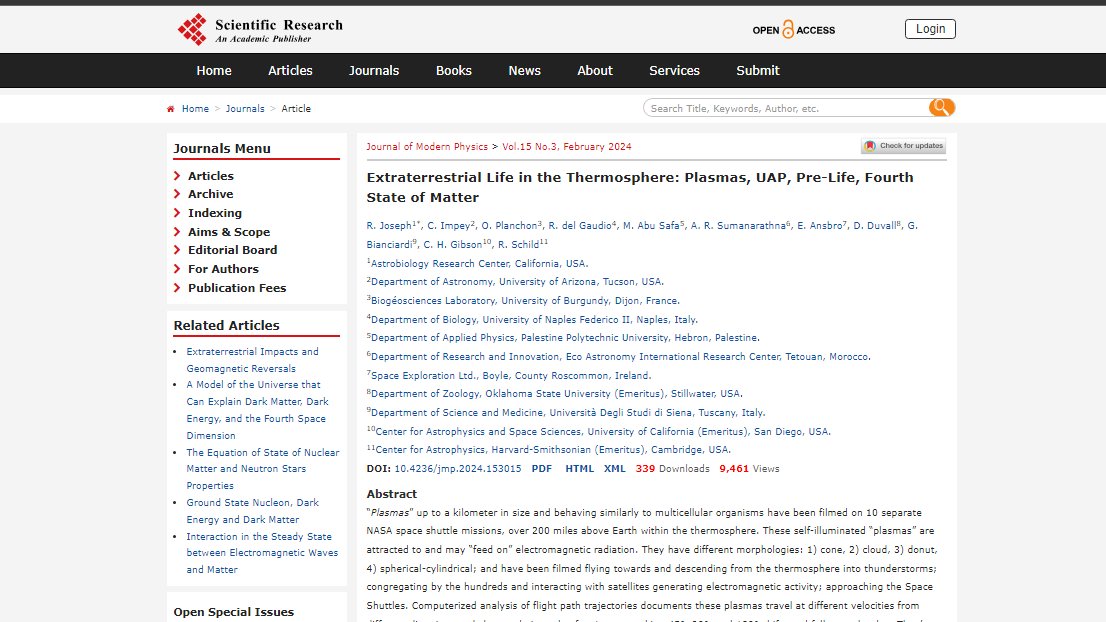Click the 339 downloads count
This screenshot has height=622, width=1106.
point(645,469)
